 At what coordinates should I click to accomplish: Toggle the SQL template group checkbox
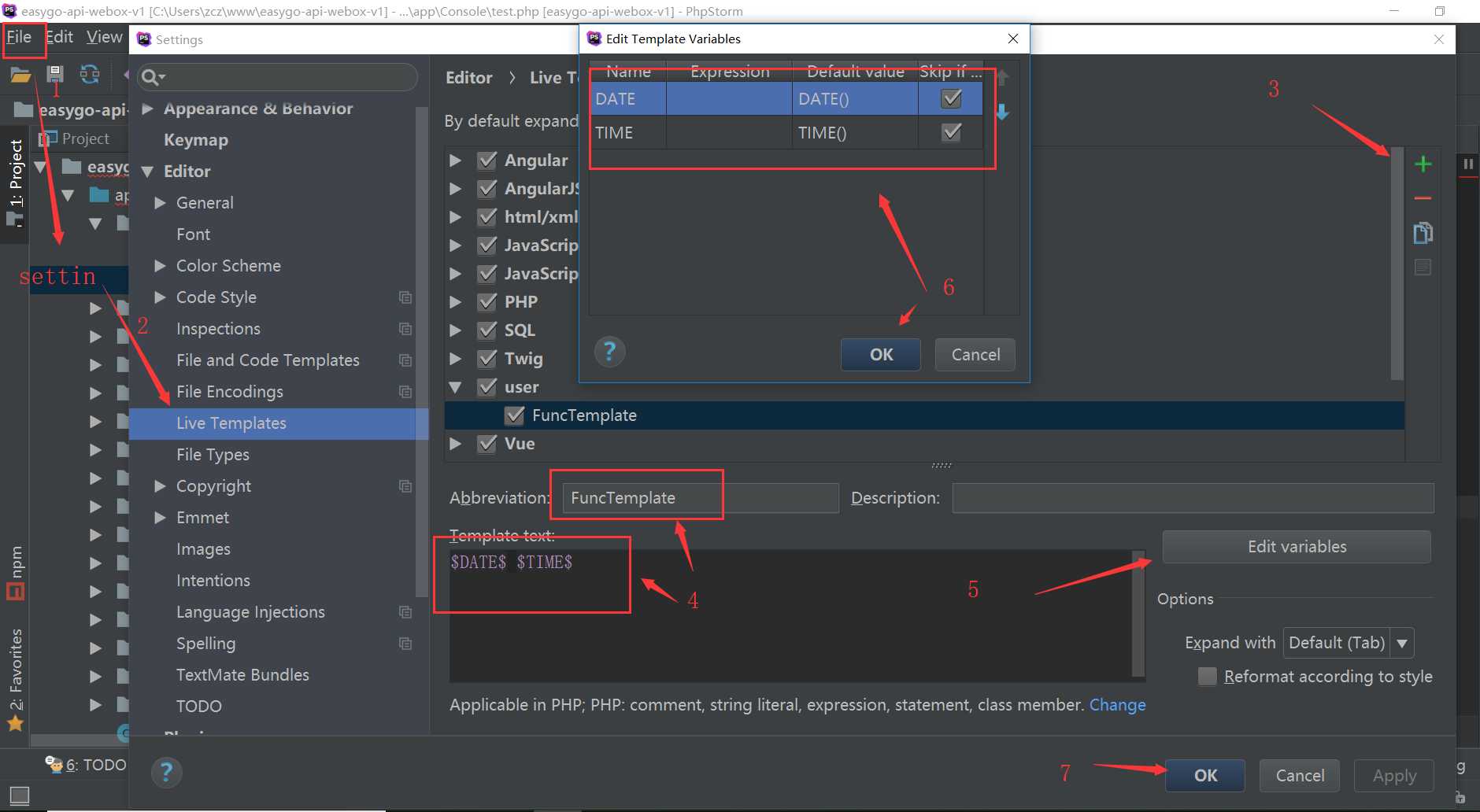click(x=487, y=330)
